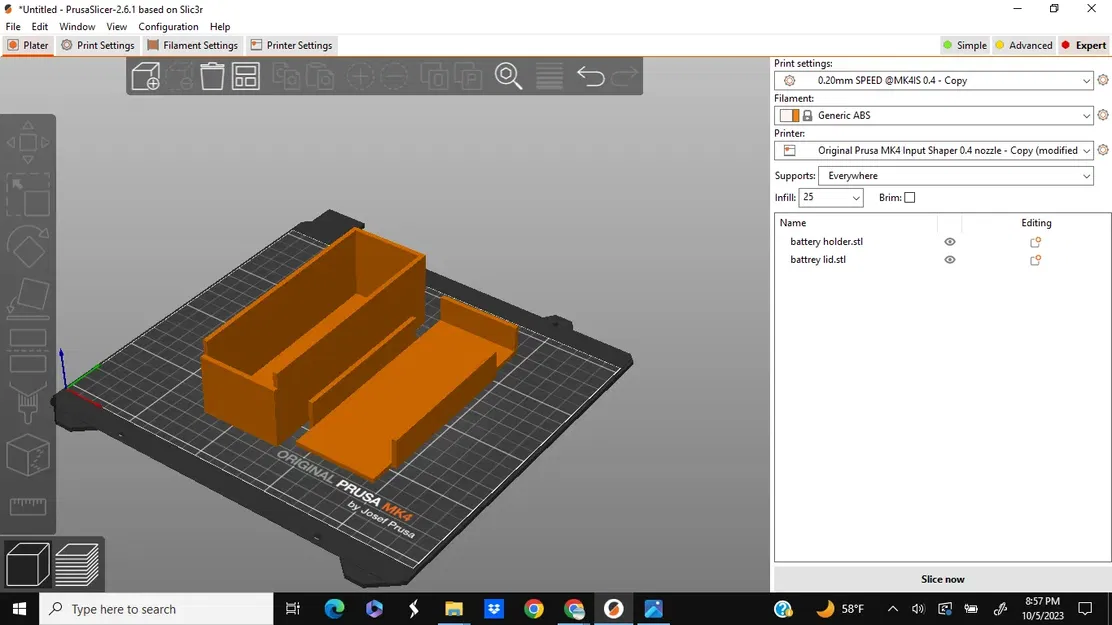Screen dimensions: 1112x625
Task: Click the Slice now button
Action: [x=941, y=579]
